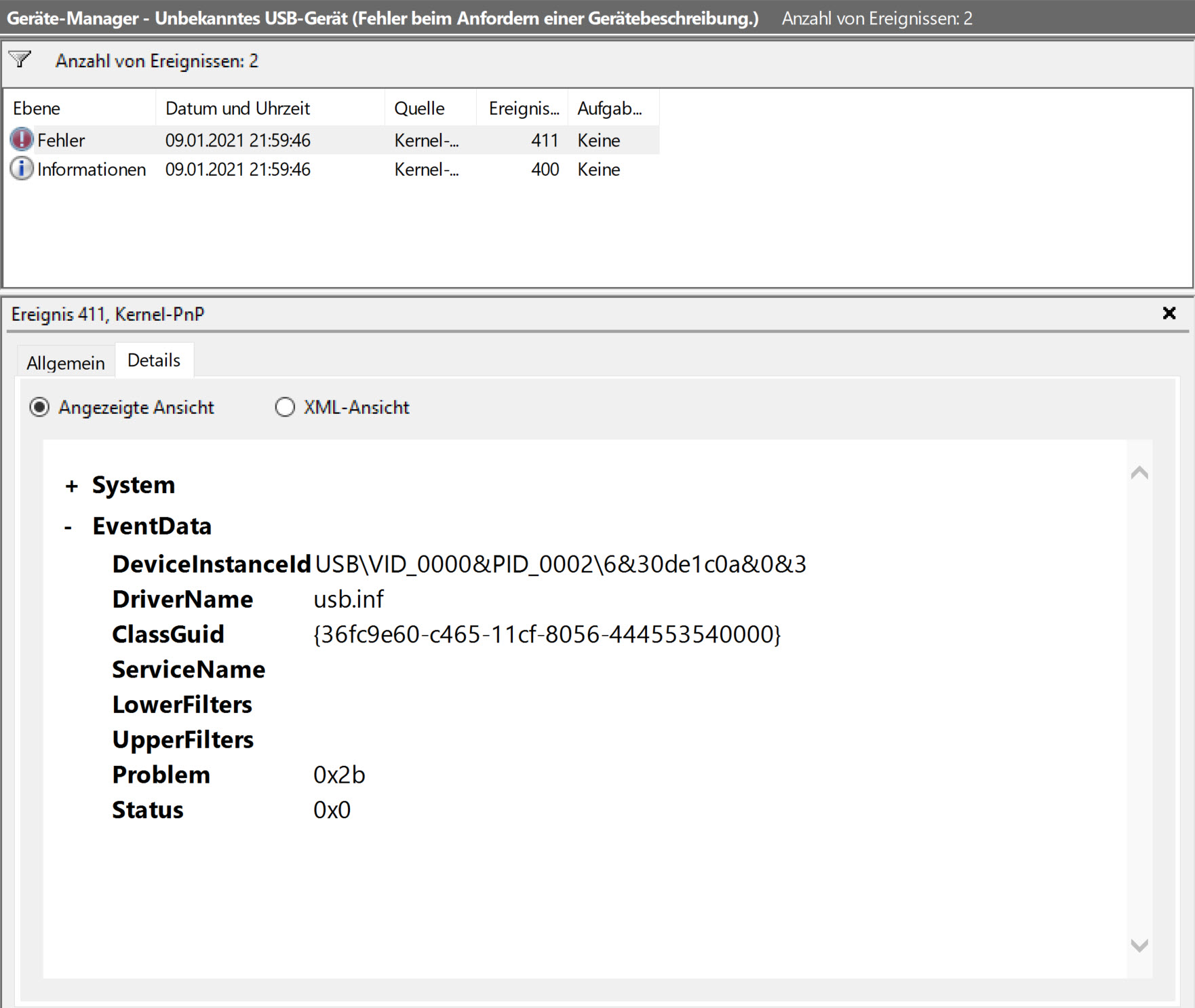Click the filter funnel icon

[20, 60]
